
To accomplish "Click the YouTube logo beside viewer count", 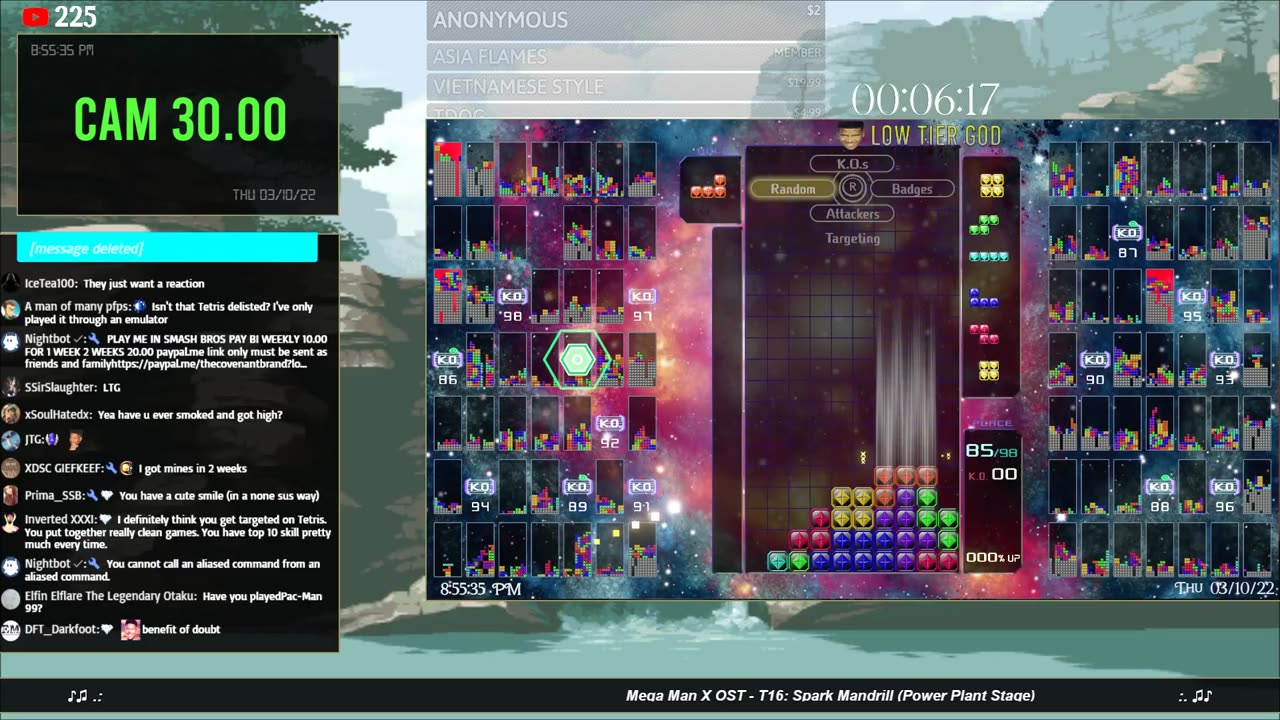I will (x=36, y=17).
